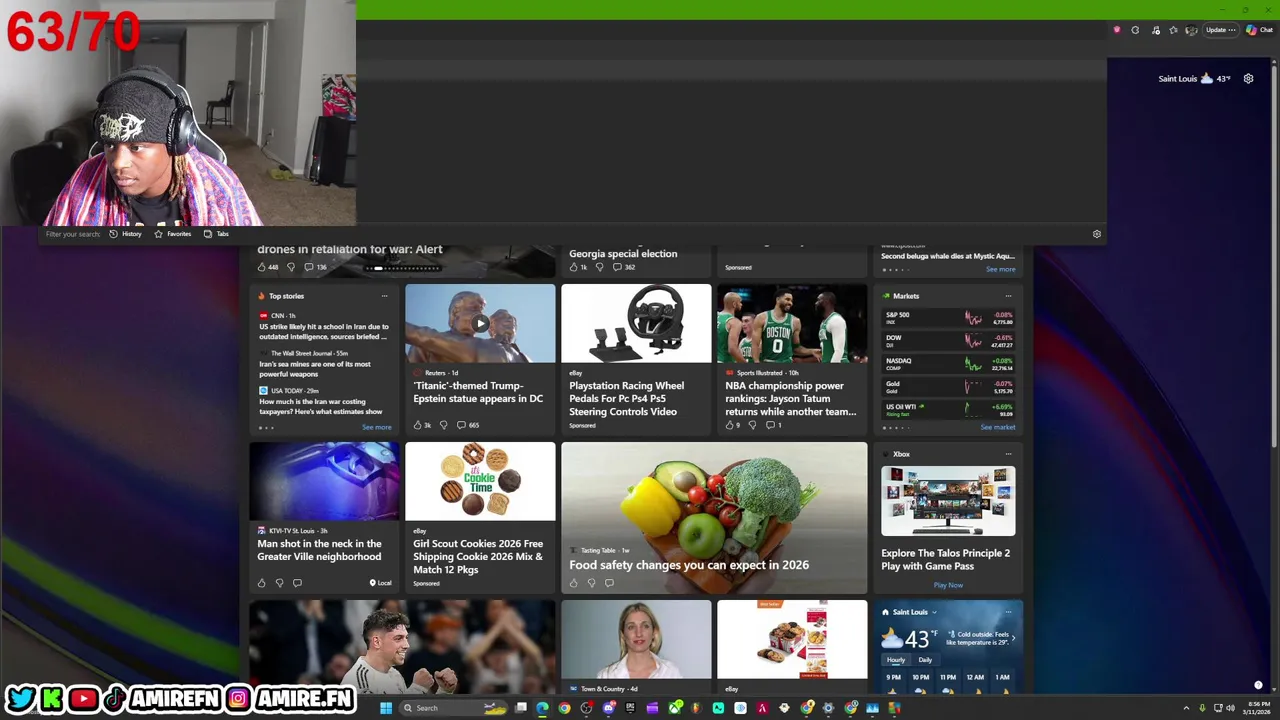Click the gear icon at the panel's right edge
1280x720 pixels.
[1097, 234]
